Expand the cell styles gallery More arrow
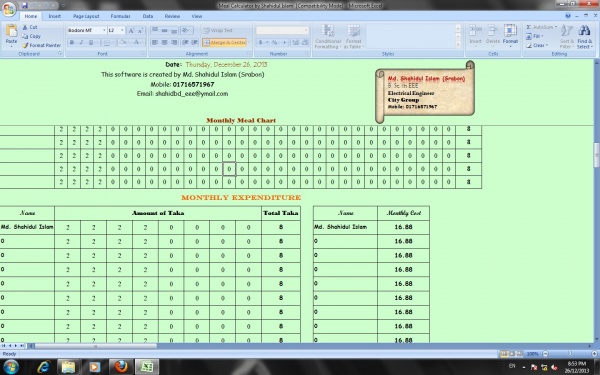The width and height of the screenshot is (600, 375). pyautogui.click(x=458, y=44)
